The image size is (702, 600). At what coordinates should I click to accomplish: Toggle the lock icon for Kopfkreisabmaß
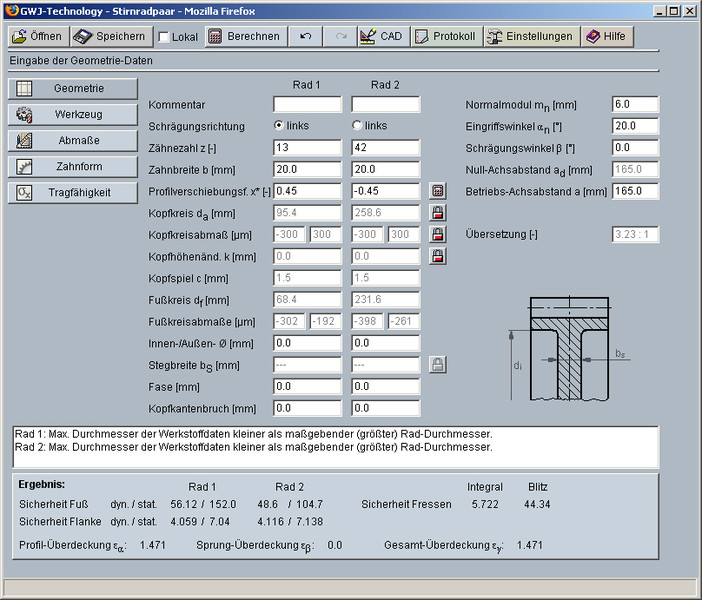click(x=437, y=234)
